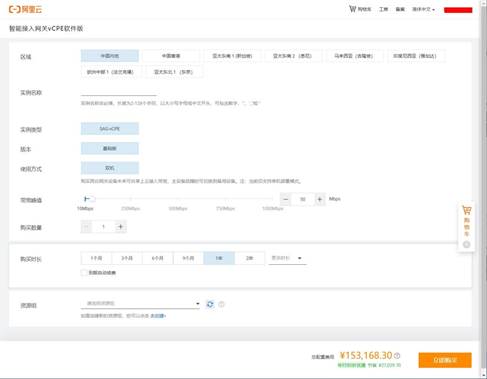Select the 中国香港 region option
487x379 pixels.
coord(171,56)
